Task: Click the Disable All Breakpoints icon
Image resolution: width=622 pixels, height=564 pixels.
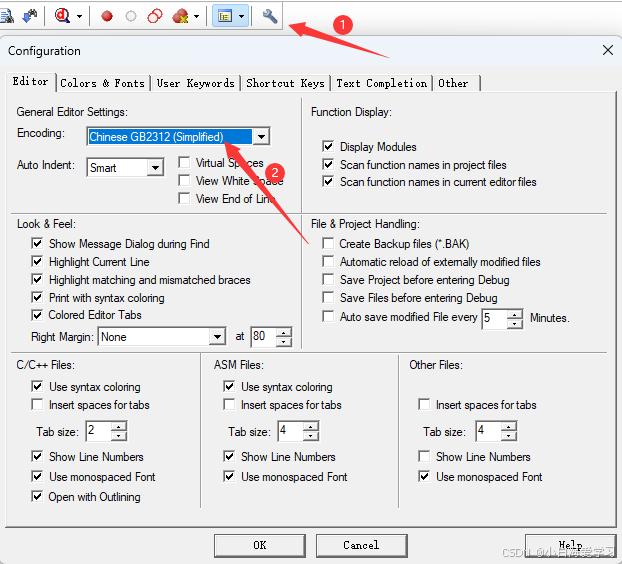Action: (155, 16)
